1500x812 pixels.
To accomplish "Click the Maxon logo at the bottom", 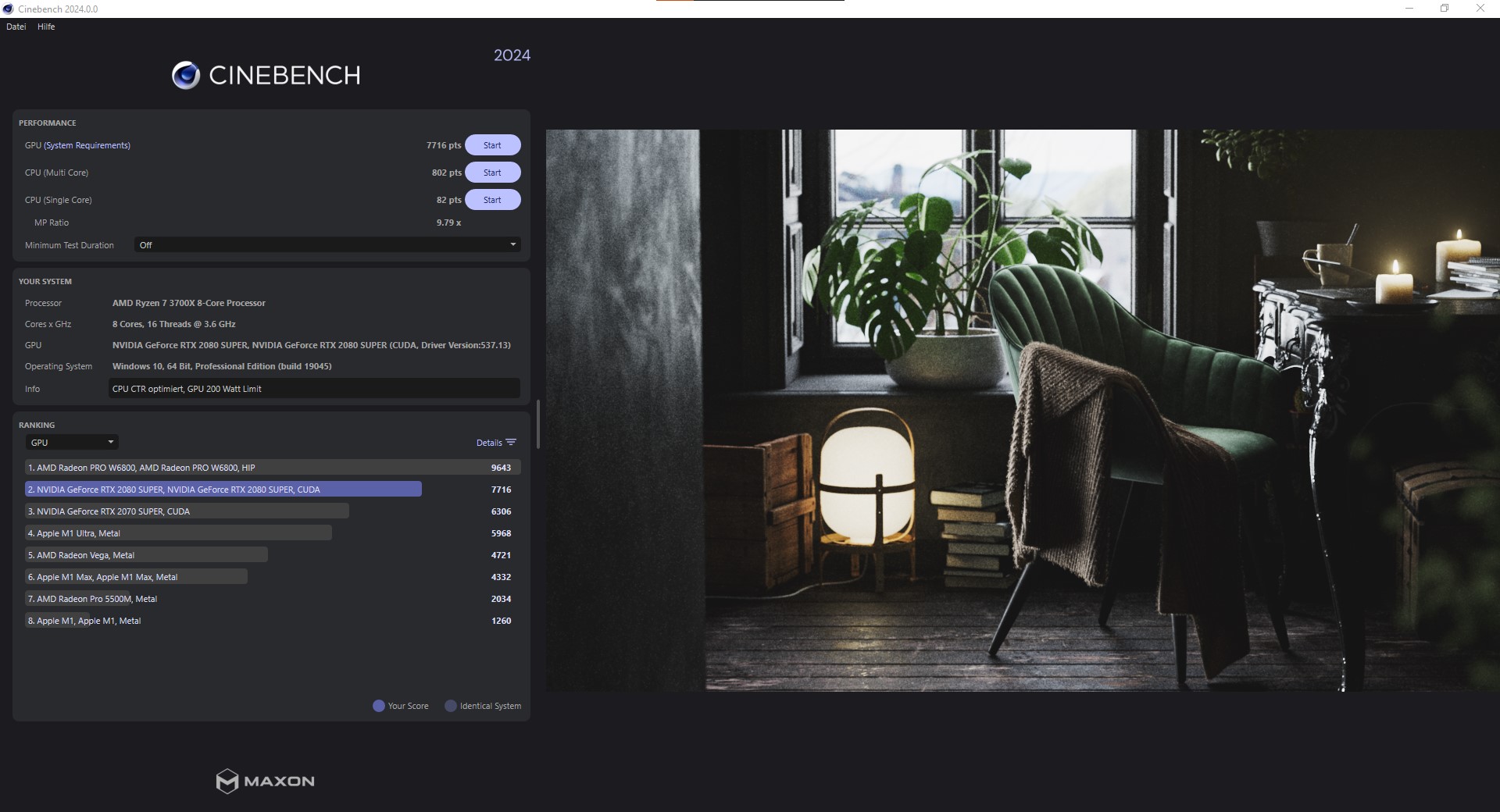I will tap(264, 781).
